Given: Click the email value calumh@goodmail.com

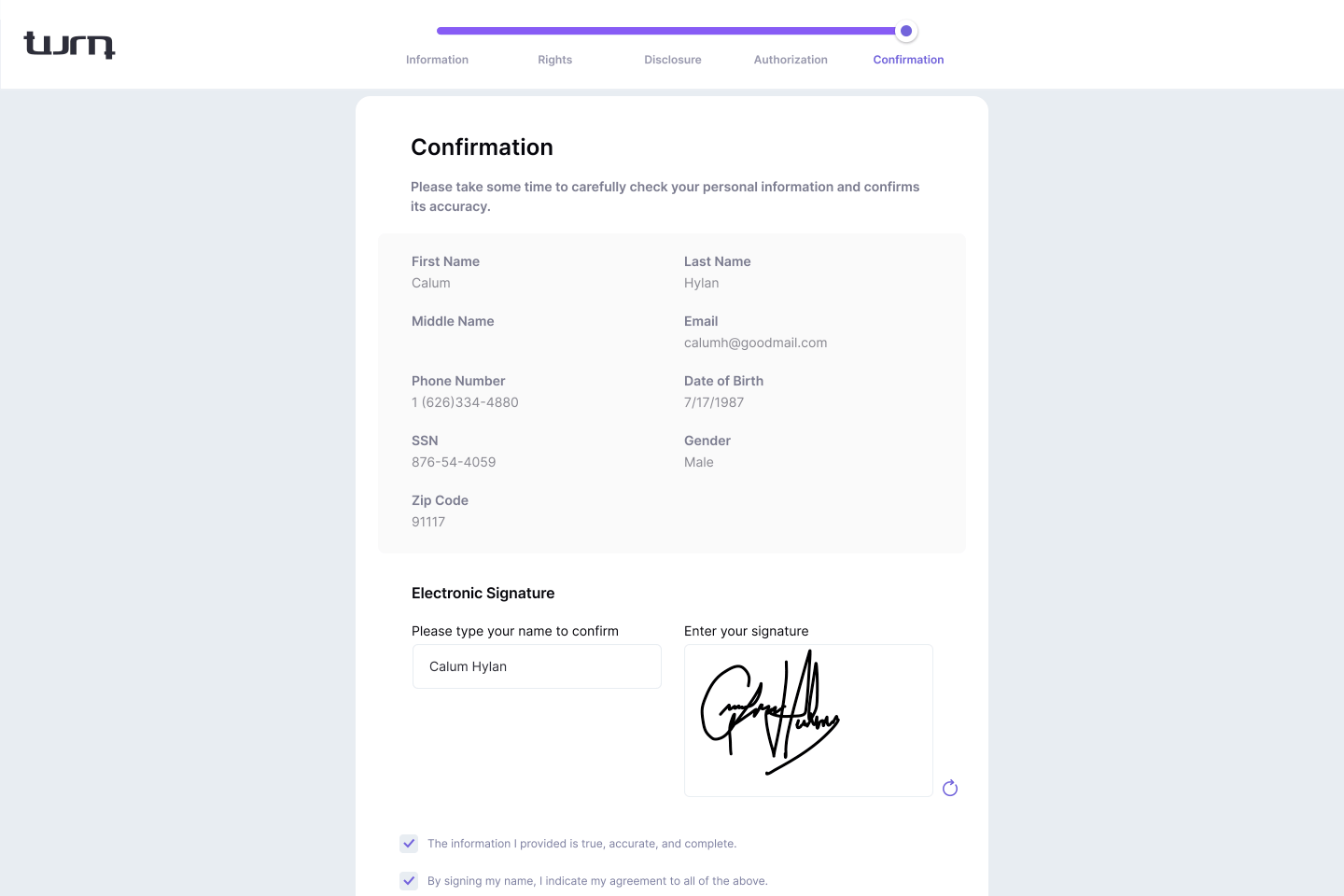Looking at the screenshot, I should pyautogui.click(x=755, y=343).
